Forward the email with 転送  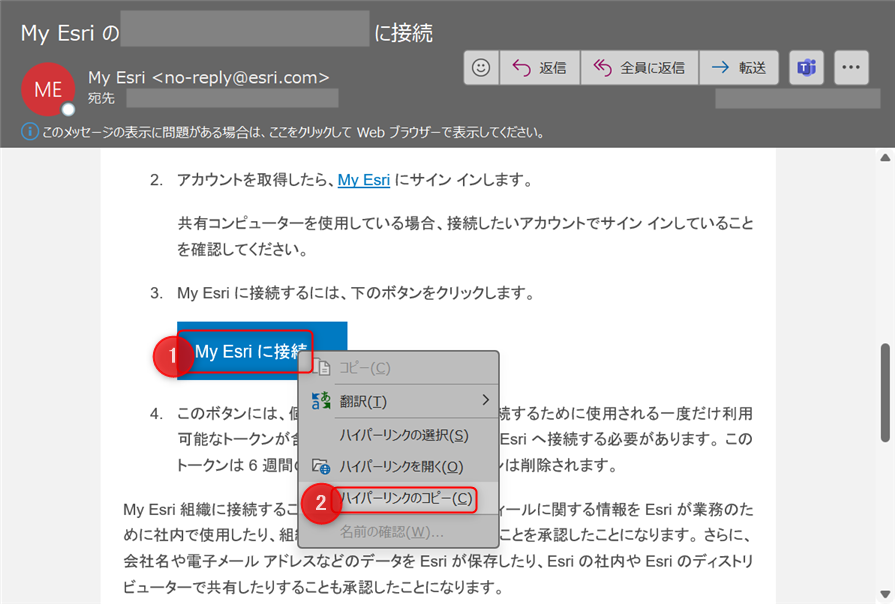[x=739, y=68]
